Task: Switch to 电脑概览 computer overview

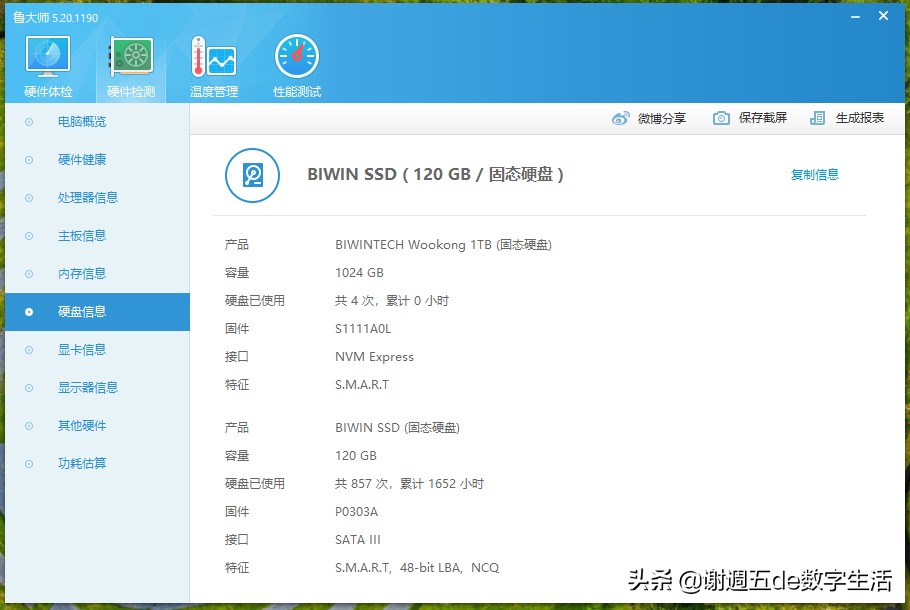Action: click(80, 121)
